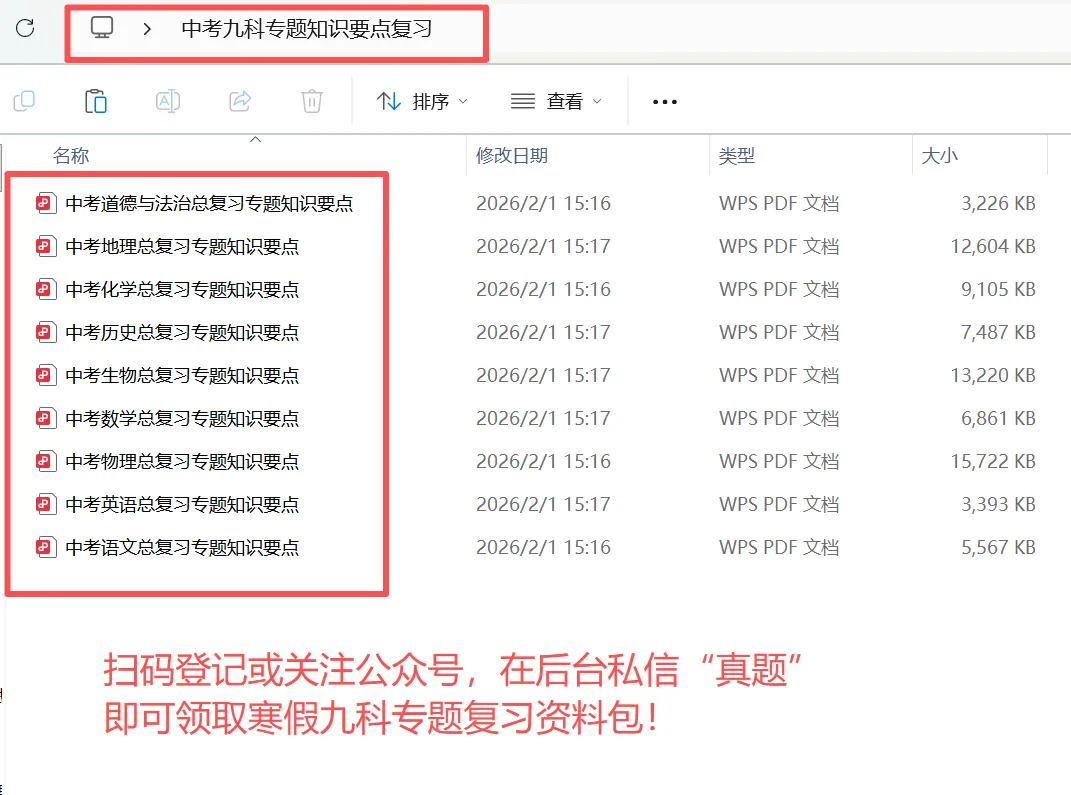Open the 排序 sort options dropdown

[x=422, y=100]
